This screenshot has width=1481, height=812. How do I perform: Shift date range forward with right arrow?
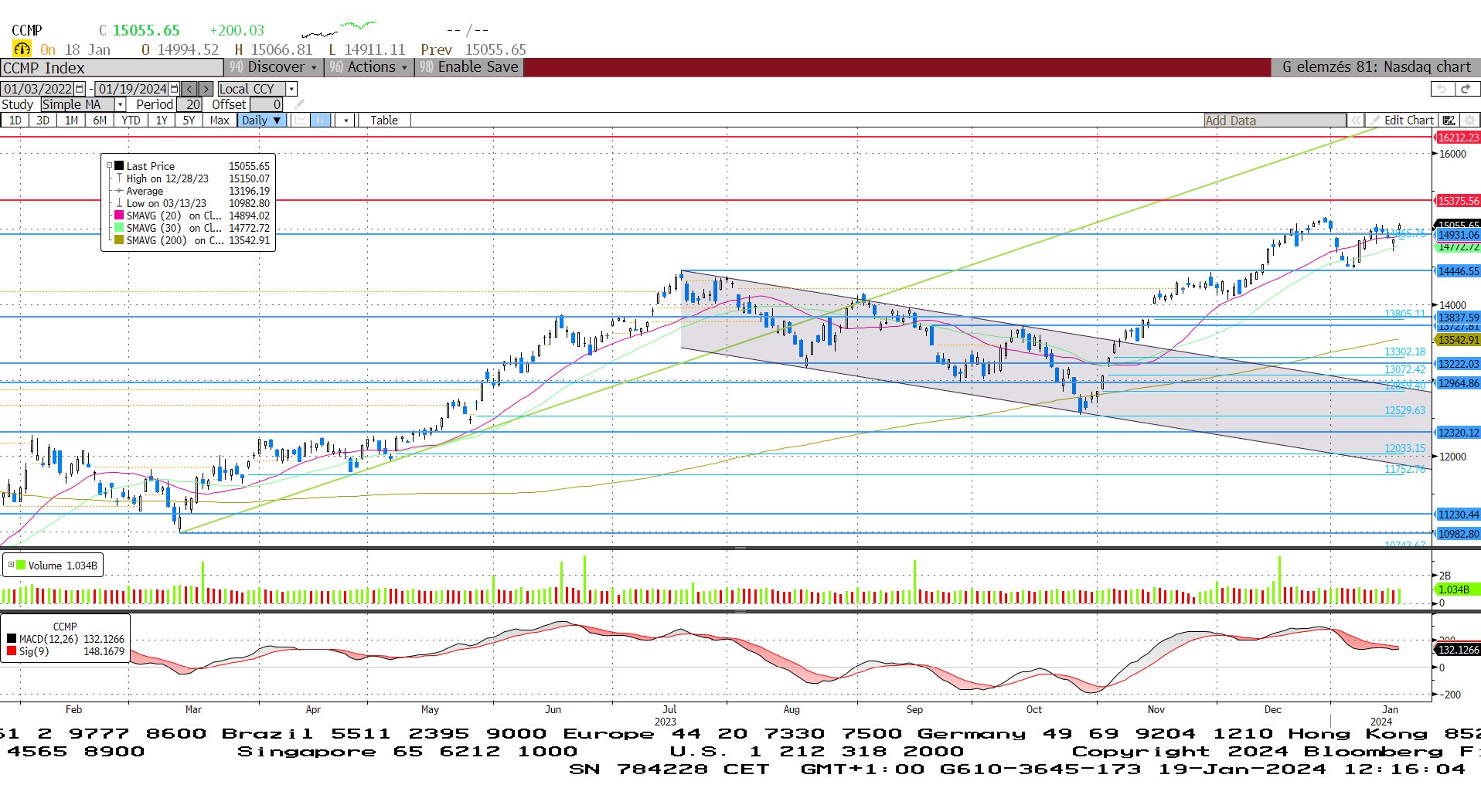[x=206, y=89]
